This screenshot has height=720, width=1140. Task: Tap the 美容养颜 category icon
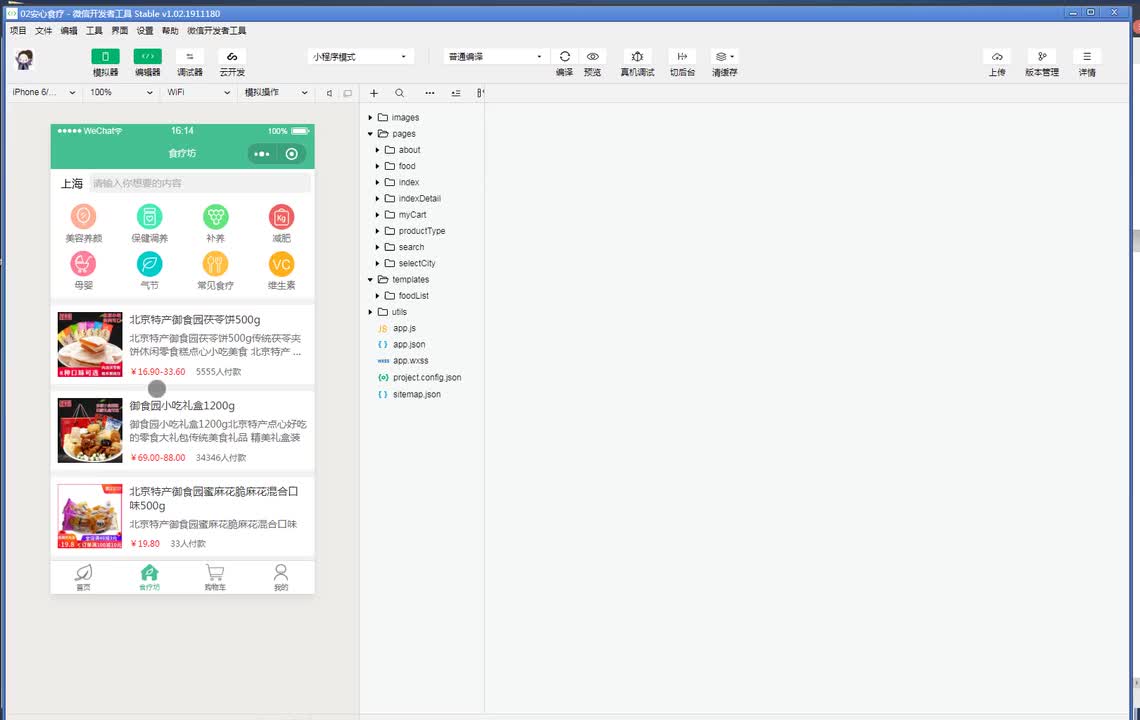(83, 217)
